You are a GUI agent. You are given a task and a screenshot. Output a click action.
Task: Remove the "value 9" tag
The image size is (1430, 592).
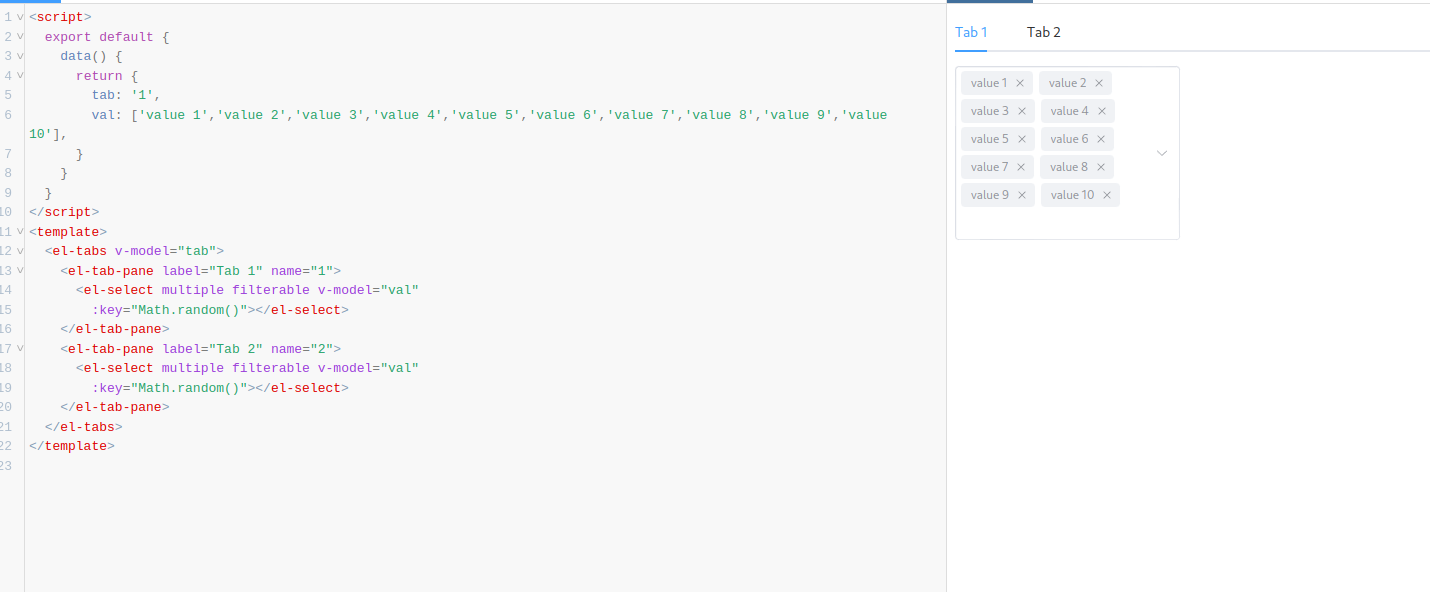pyautogui.click(x=1021, y=195)
